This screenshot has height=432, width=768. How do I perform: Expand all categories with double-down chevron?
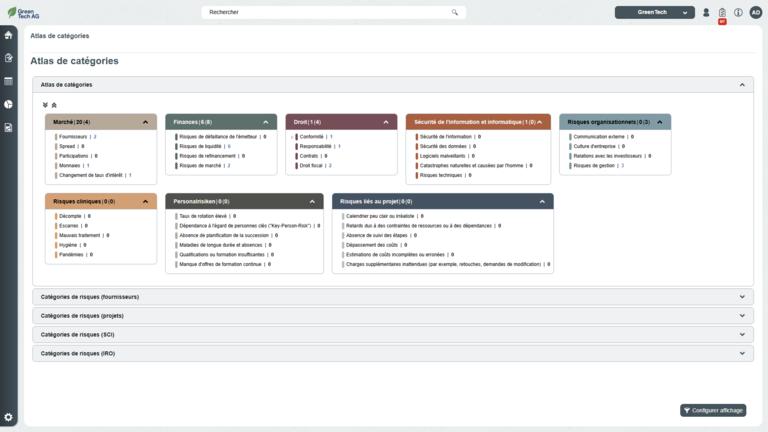tap(45, 104)
